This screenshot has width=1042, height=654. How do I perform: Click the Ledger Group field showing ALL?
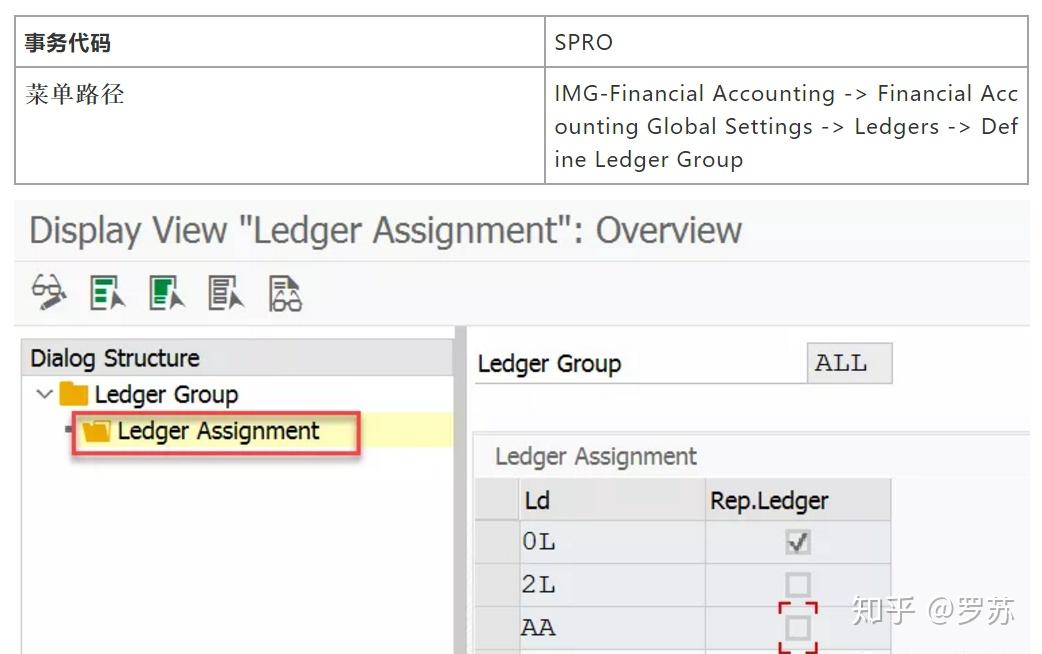click(848, 364)
